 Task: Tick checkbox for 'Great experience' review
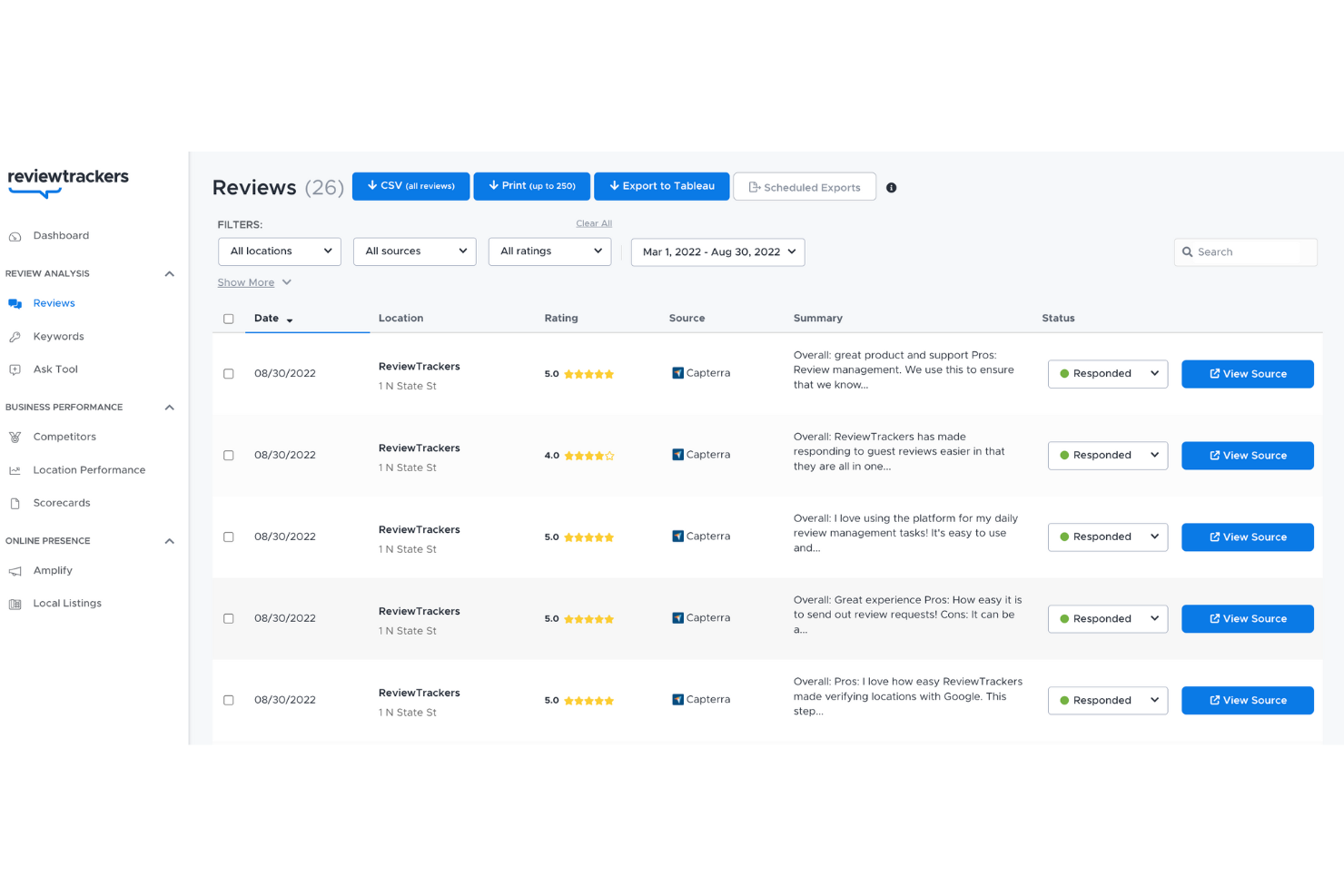pyautogui.click(x=229, y=619)
